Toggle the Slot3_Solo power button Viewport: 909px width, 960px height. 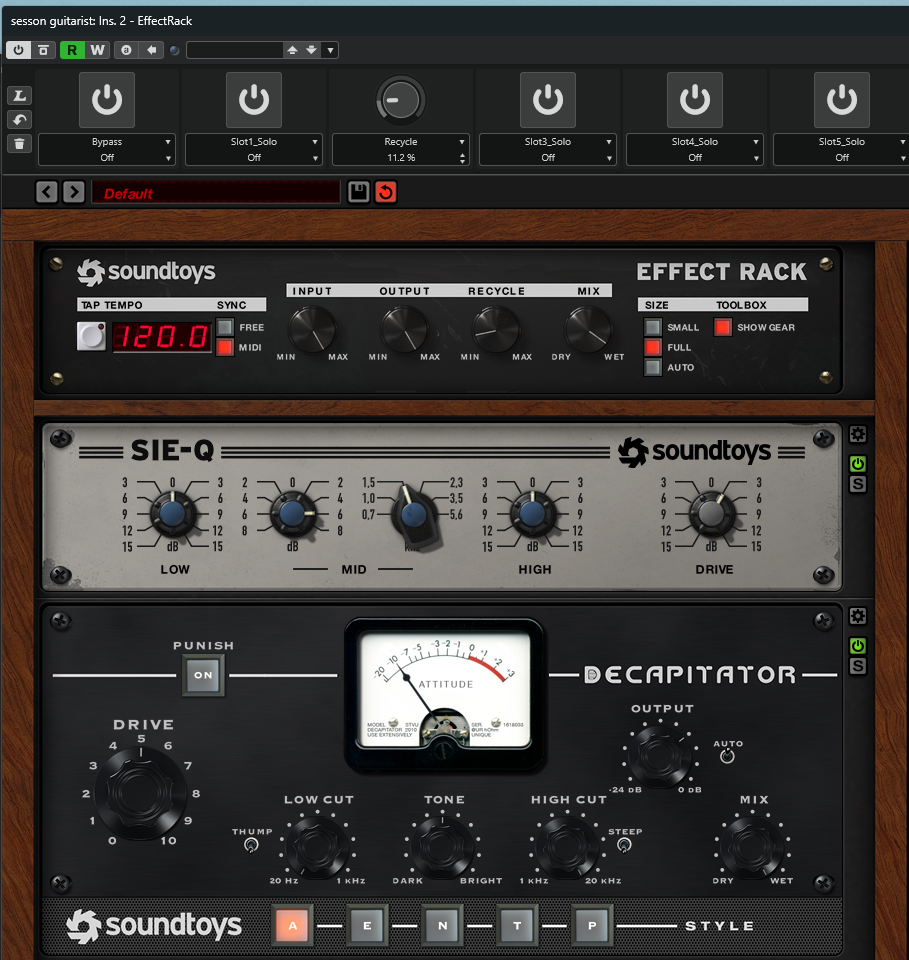click(548, 100)
